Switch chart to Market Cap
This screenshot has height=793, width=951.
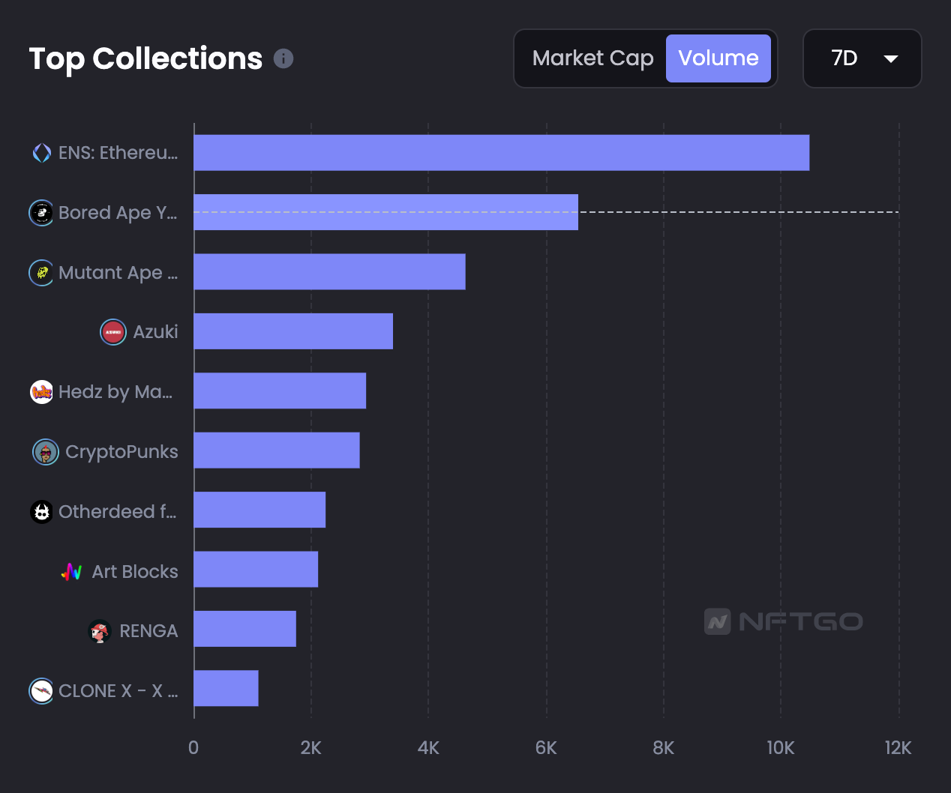tap(592, 59)
